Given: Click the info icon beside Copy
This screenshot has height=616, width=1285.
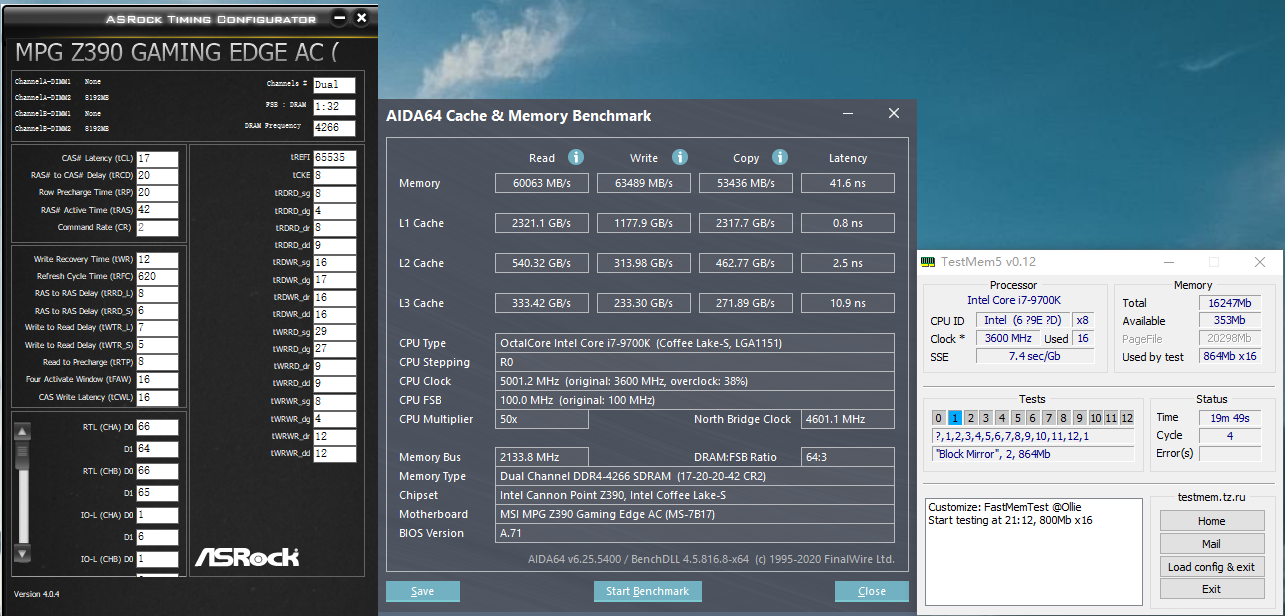Looking at the screenshot, I should [x=780, y=158].
